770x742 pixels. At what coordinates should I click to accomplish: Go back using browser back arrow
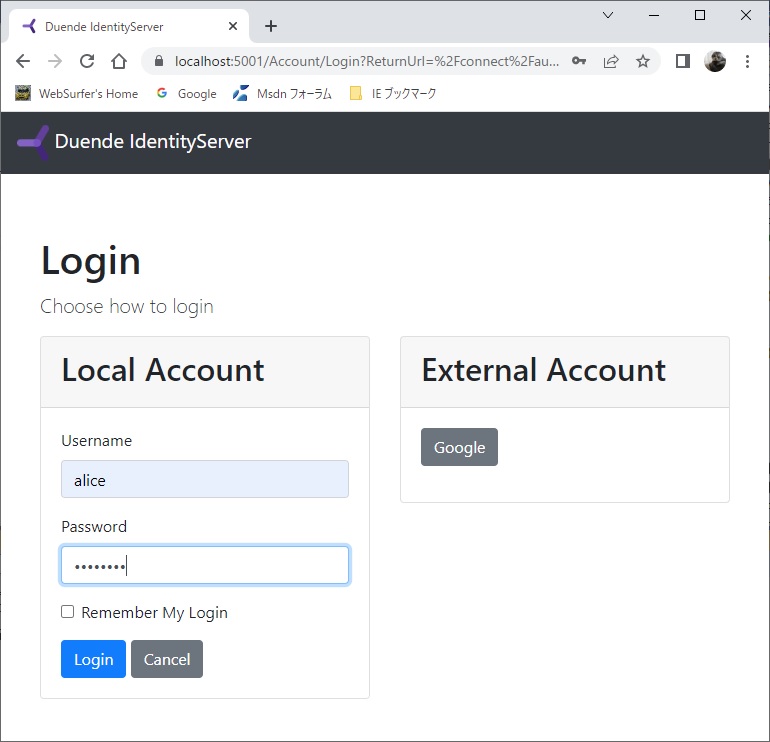[23, 61]
